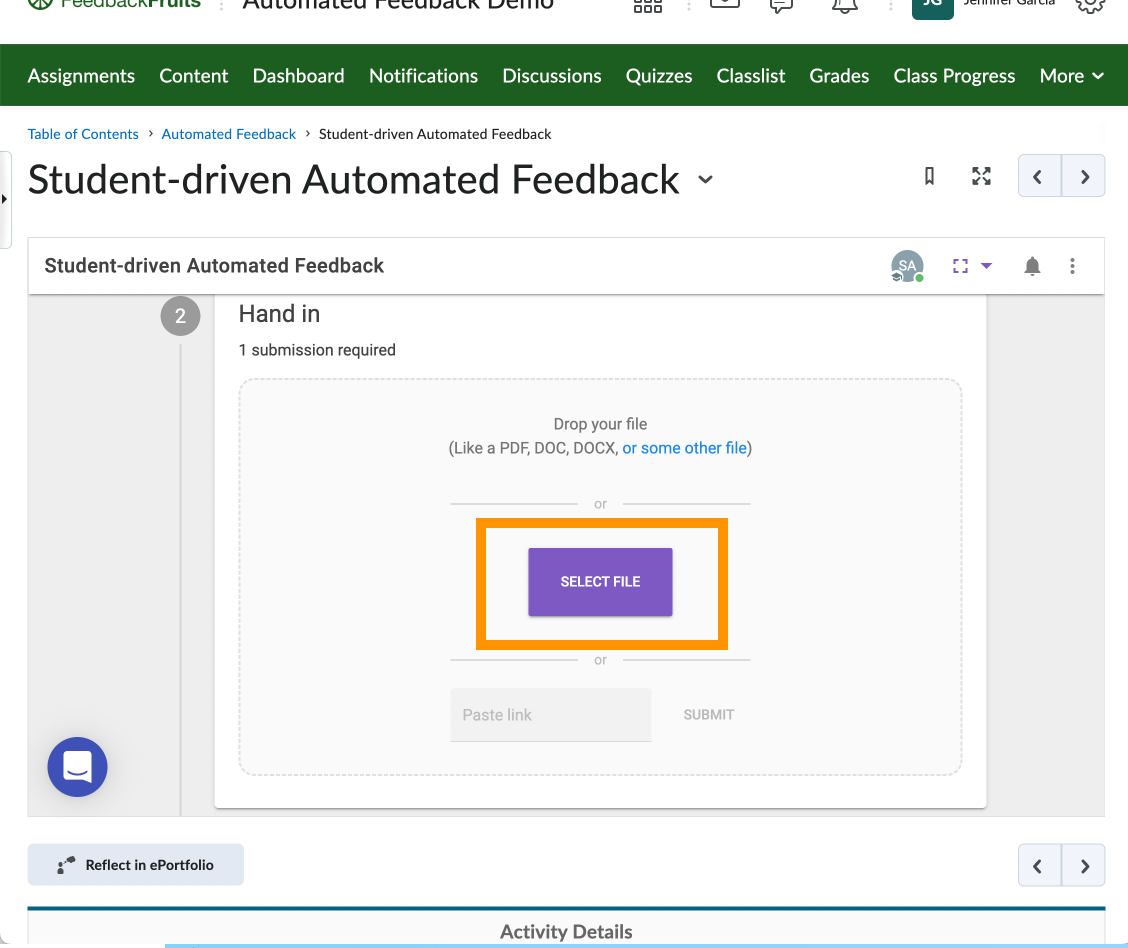Viewport: 1128px width, 948px height.
Task: Open the support chat bubble
Action: coord(78,767)
